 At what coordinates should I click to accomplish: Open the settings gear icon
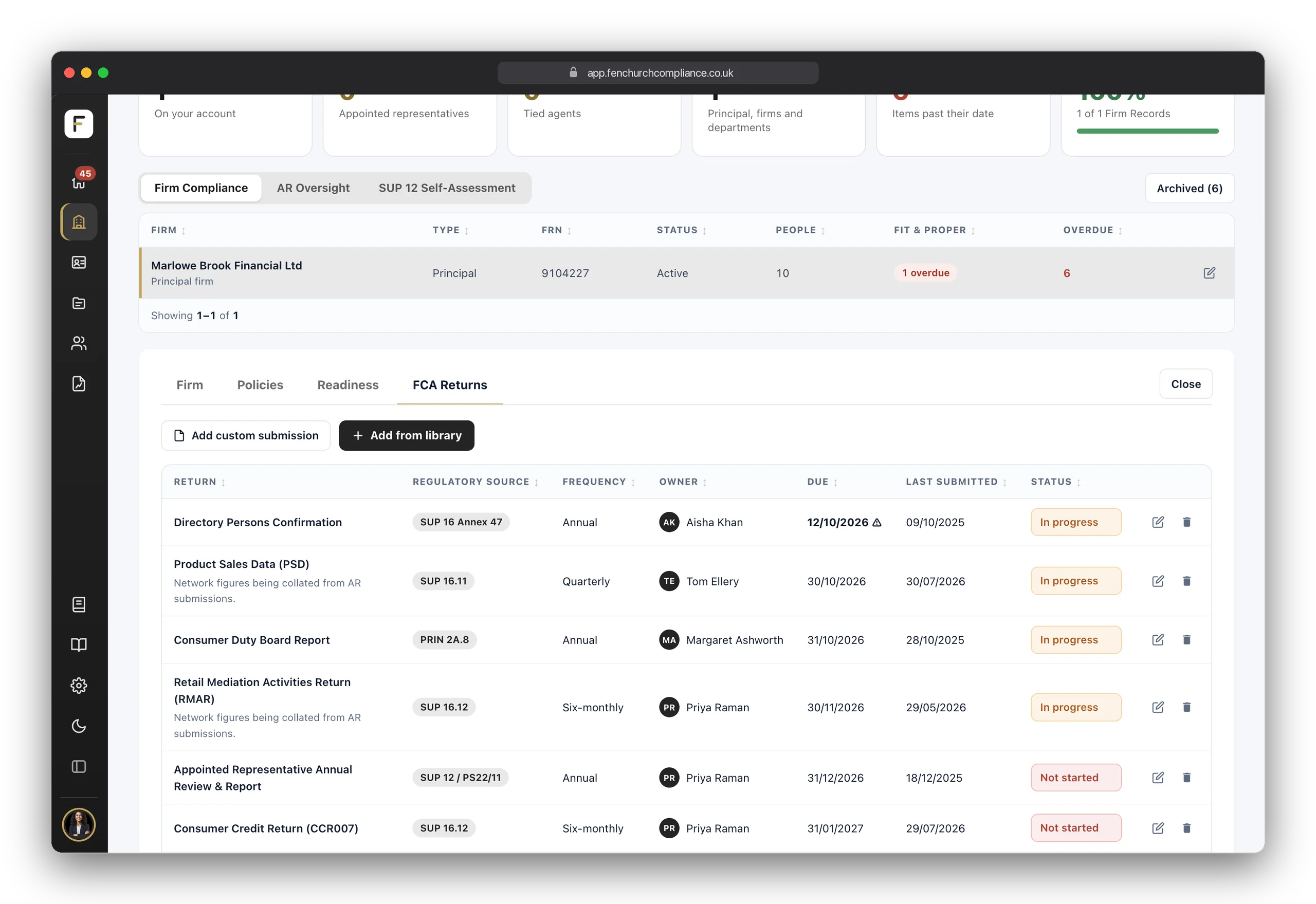(x=79, y=686)
